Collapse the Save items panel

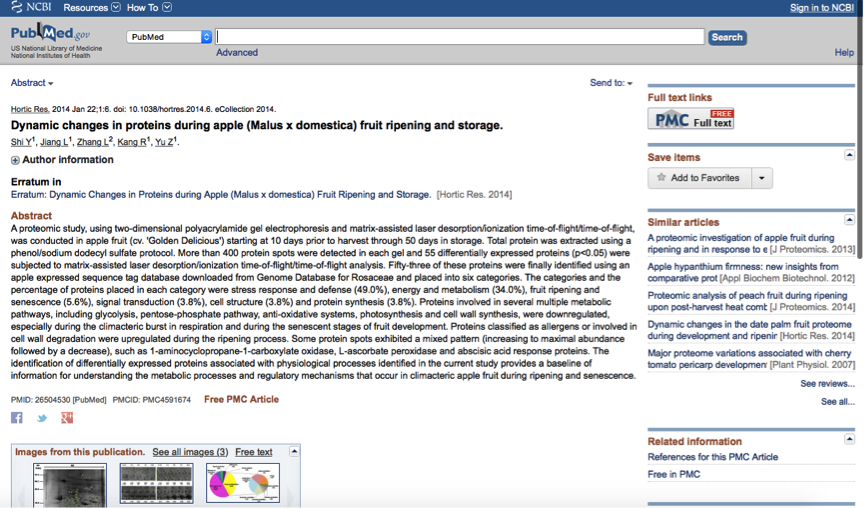[x=849, y=155]
